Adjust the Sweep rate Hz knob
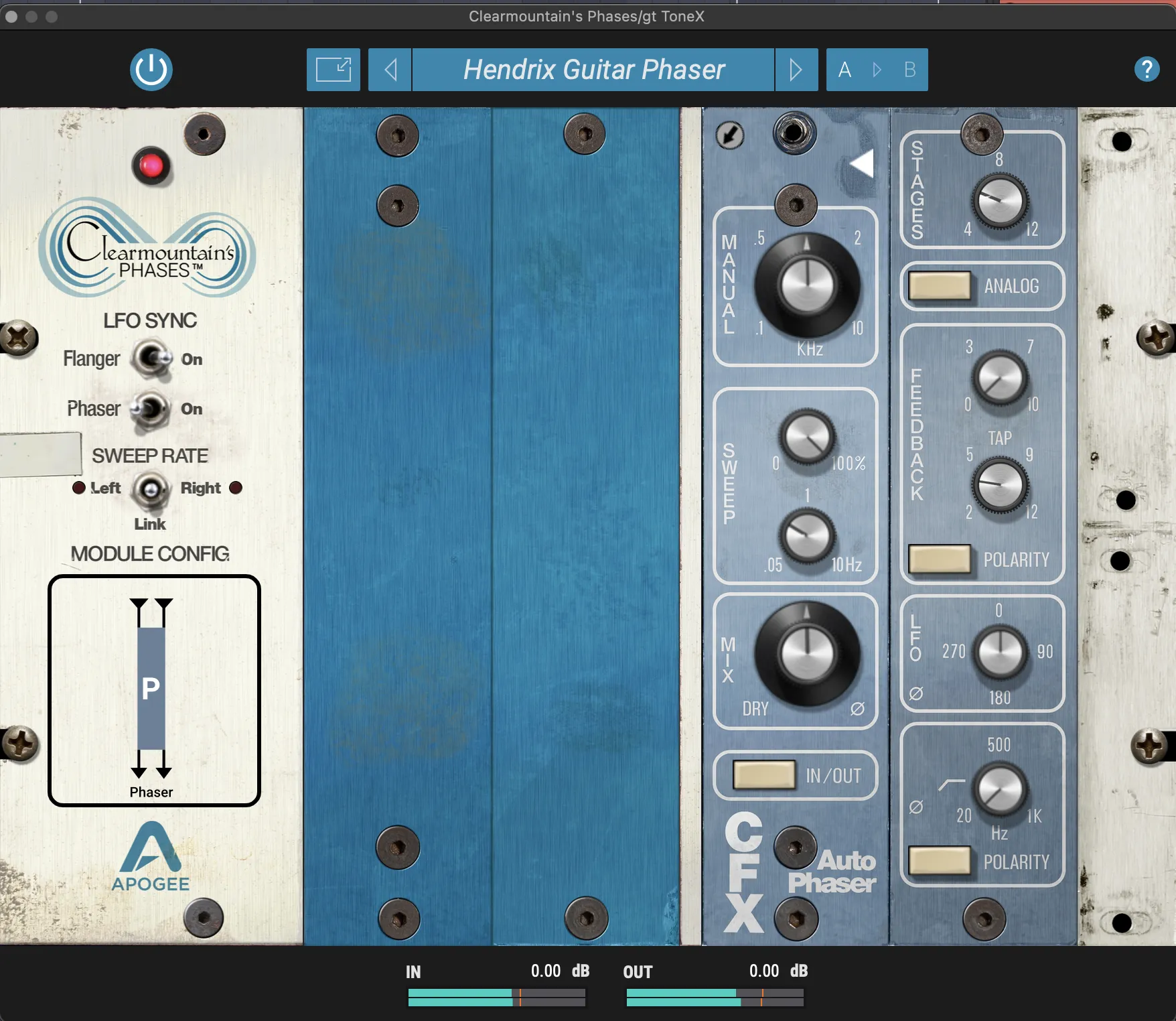Screen dimensions: 1176x1021 click(808, 535)
